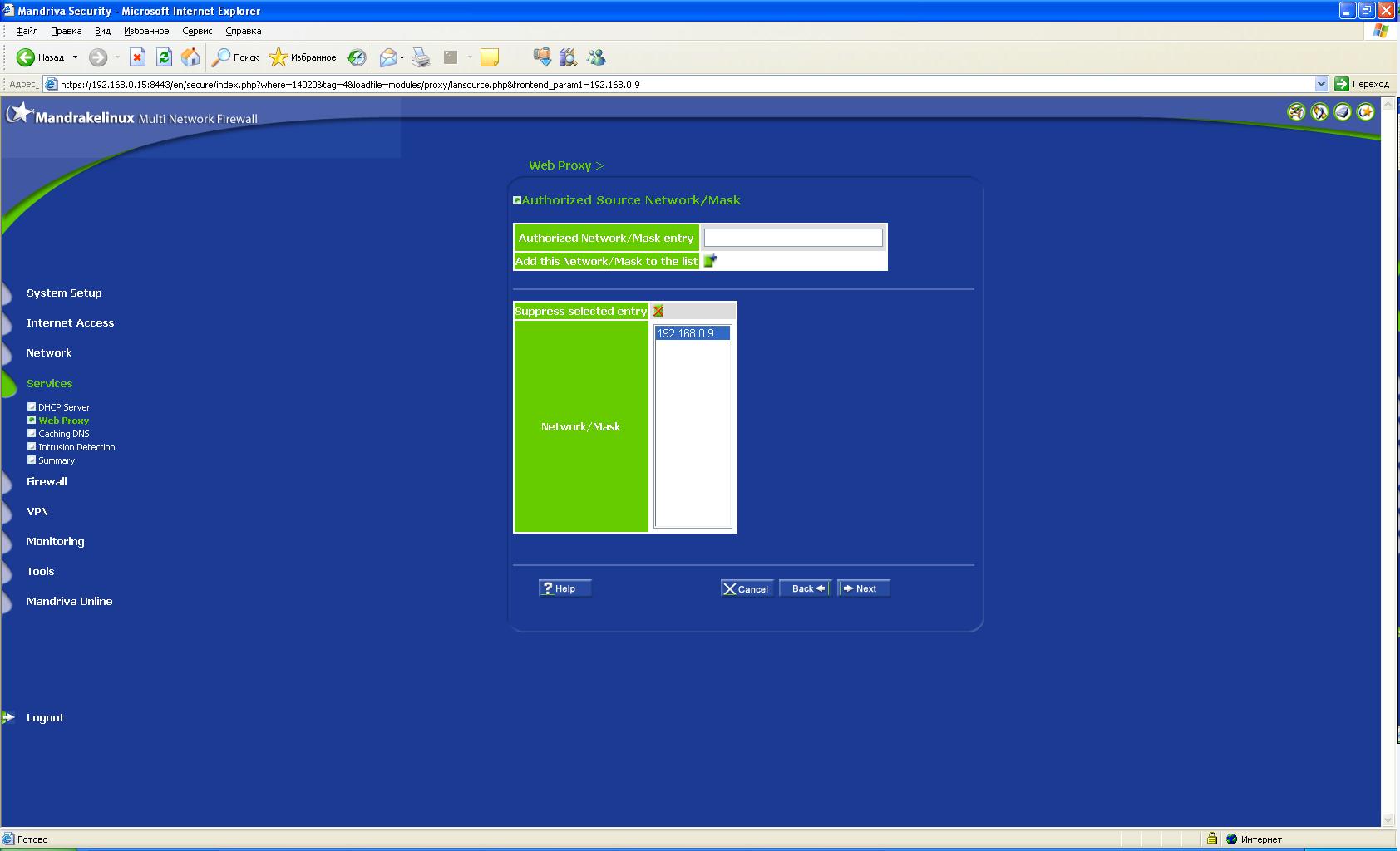Click the Next wizard button
Screen dimensions: 1400x851
(864, 588)
